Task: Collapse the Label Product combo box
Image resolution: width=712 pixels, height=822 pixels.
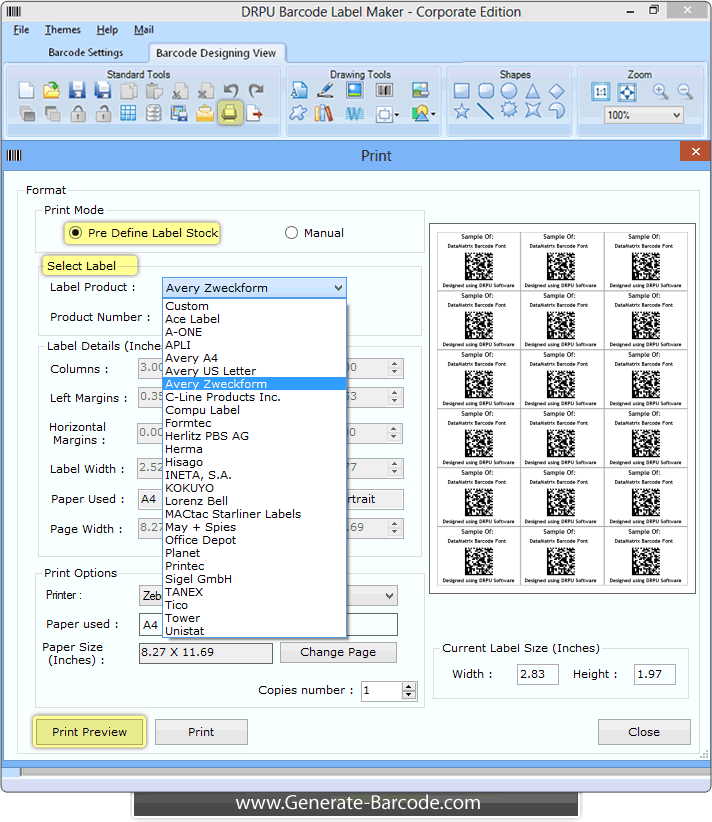Action: pyautogui.click(x=338, y=288)
